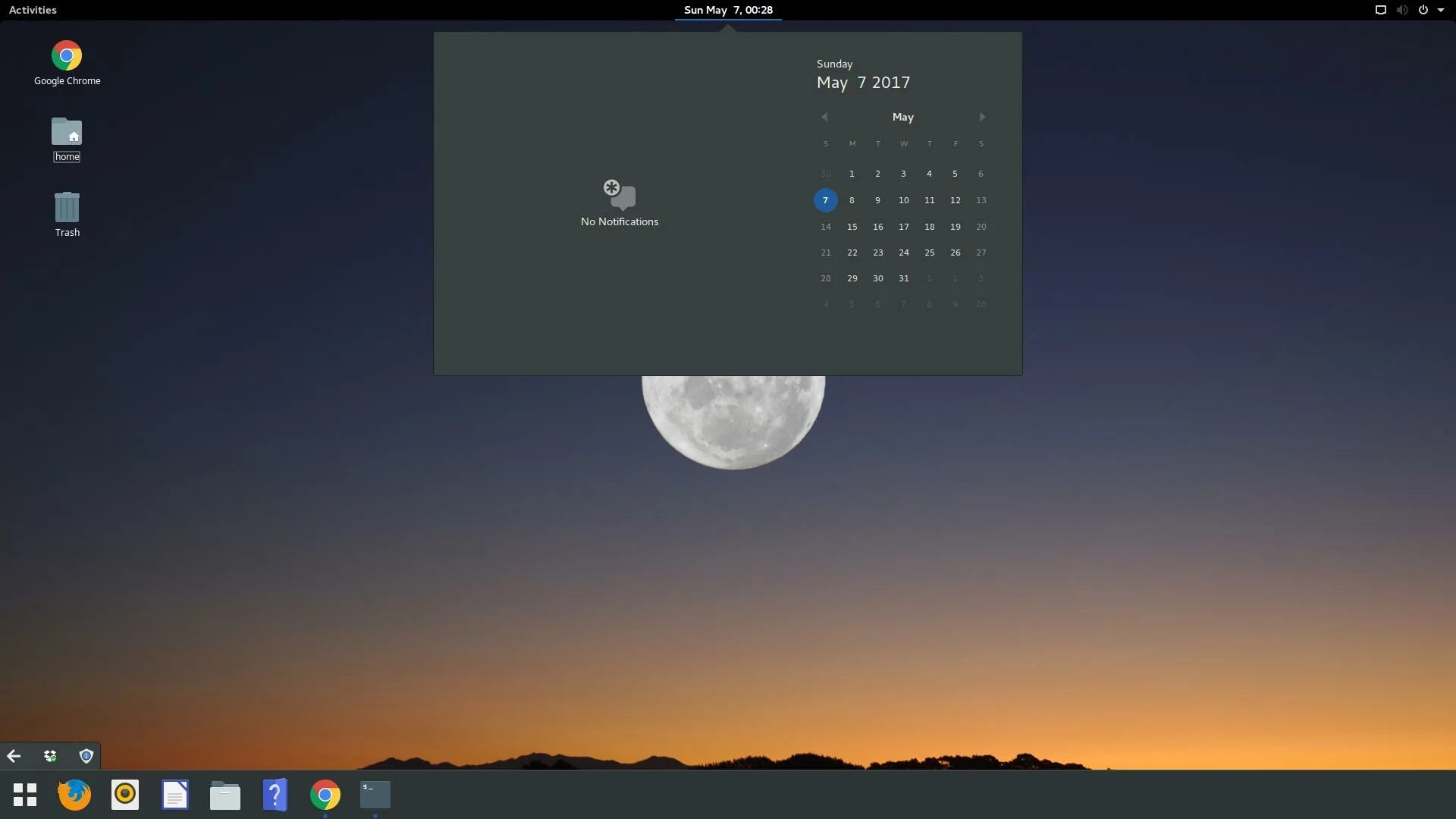This screenshot has height=819, width=1456.
Task: Select May 24 in the calendar
Action: click(x=903, y=253)
